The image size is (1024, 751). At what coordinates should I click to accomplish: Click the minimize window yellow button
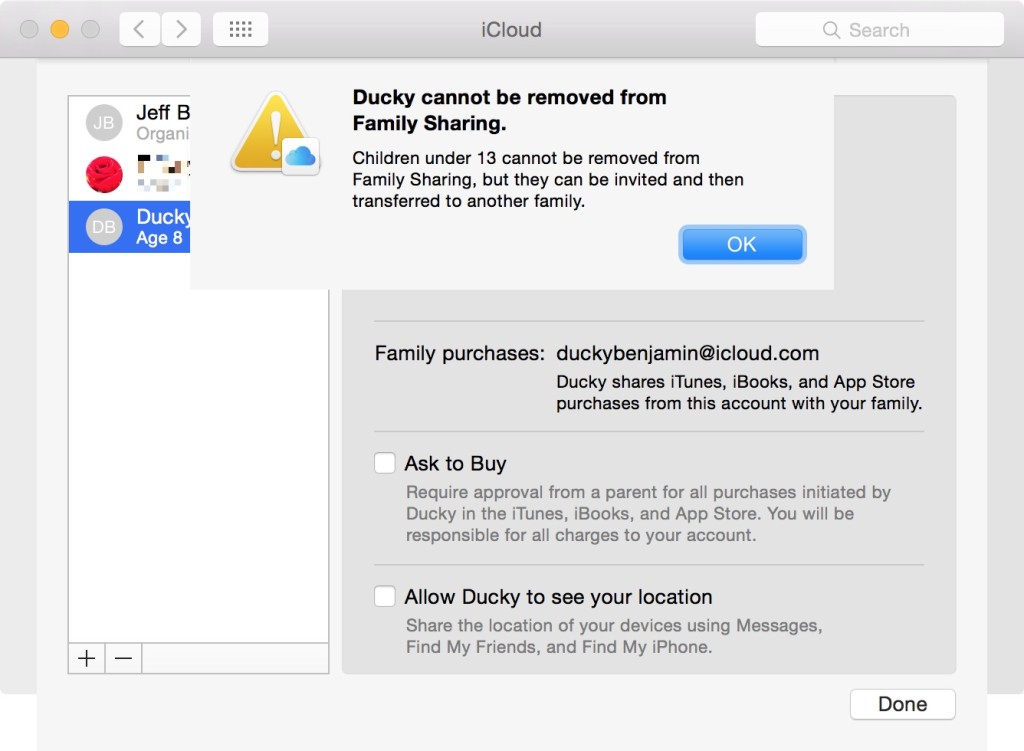59,29
